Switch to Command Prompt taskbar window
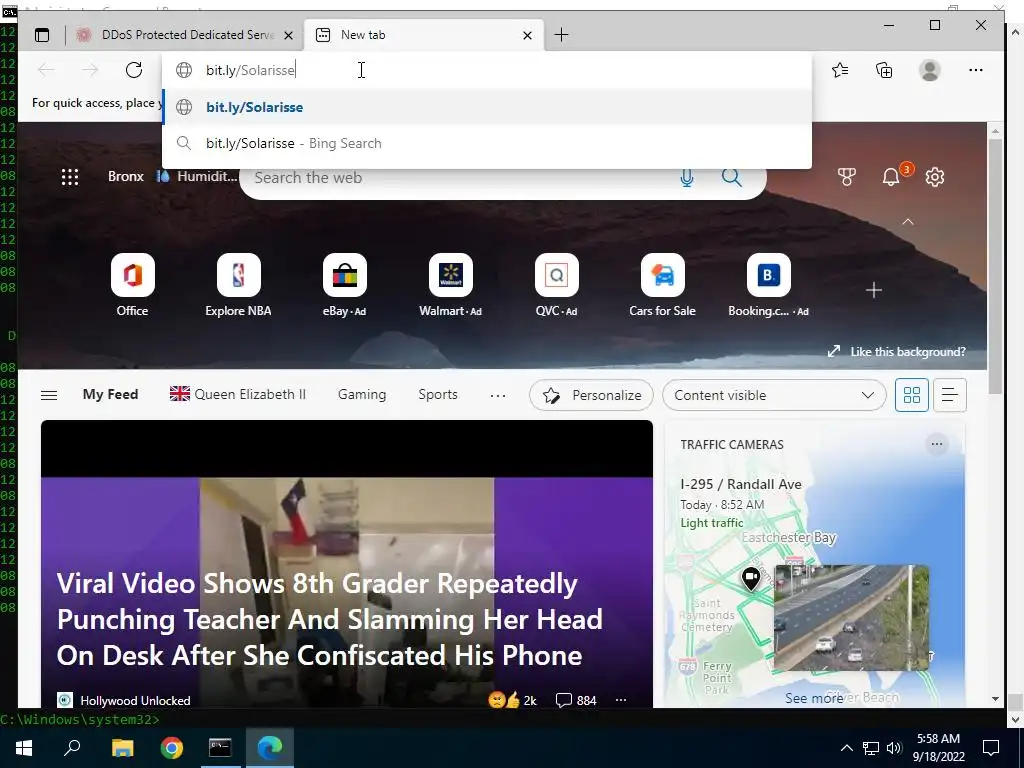This screenshot has height=768, width=1024. pos(220,748)
